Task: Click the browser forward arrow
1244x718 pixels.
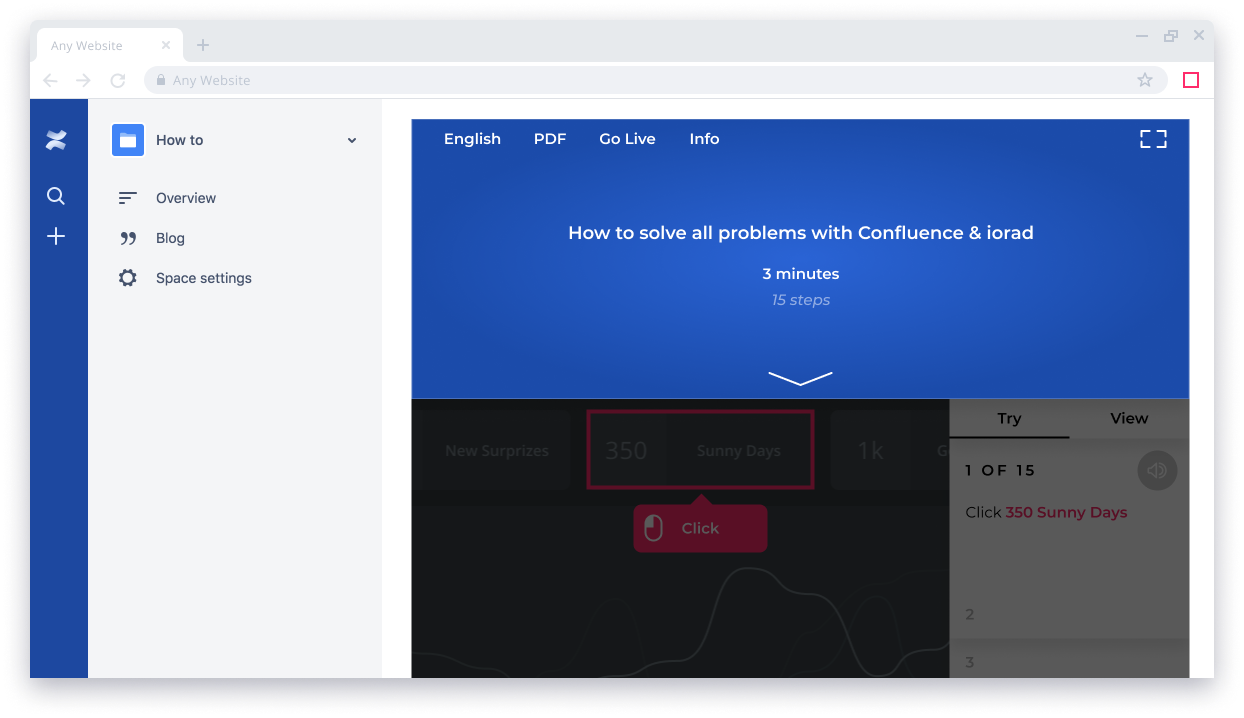Action: click(83, 80)
